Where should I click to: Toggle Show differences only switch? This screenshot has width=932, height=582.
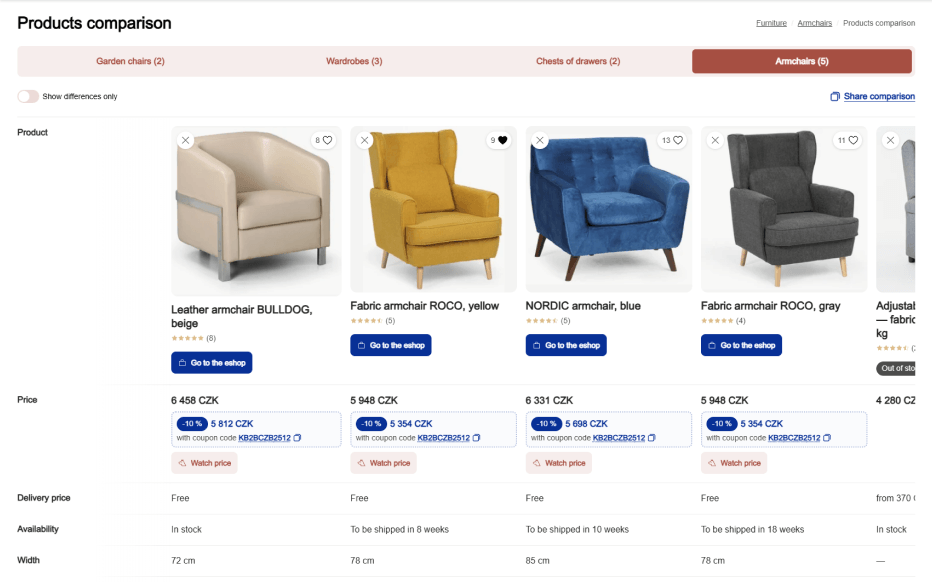28,97
